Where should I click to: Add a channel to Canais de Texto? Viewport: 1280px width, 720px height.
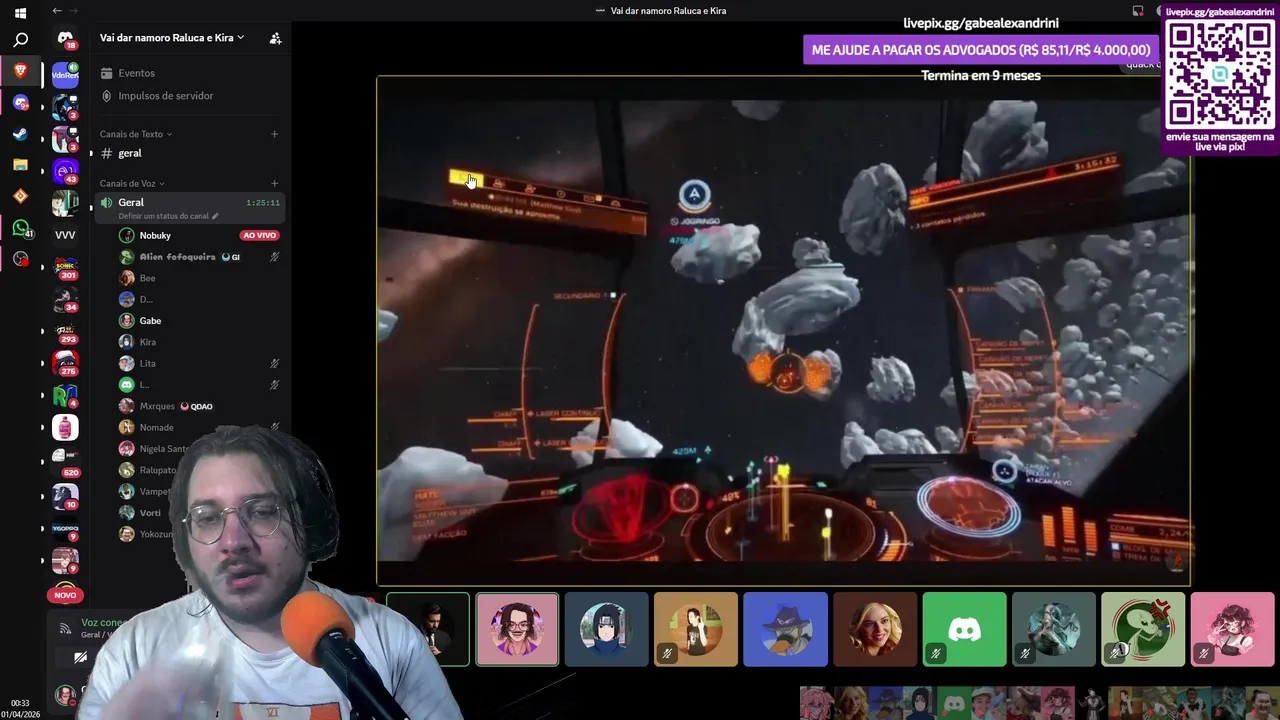pyautogui.click(x=275, y=134)
